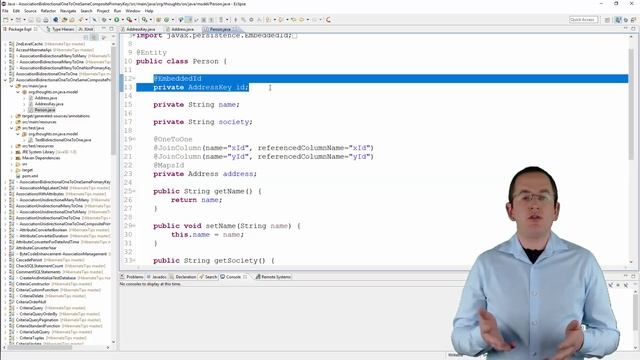Select pom.xml in Package Explorer
This screenshot has width=640, height=360.
(x=30, y=176)
